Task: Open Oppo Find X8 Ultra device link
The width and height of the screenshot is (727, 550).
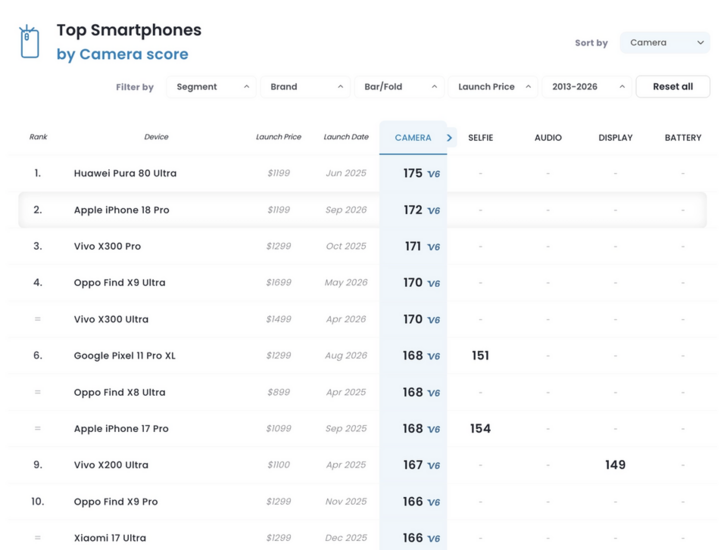Action: [x=120, y=392]
